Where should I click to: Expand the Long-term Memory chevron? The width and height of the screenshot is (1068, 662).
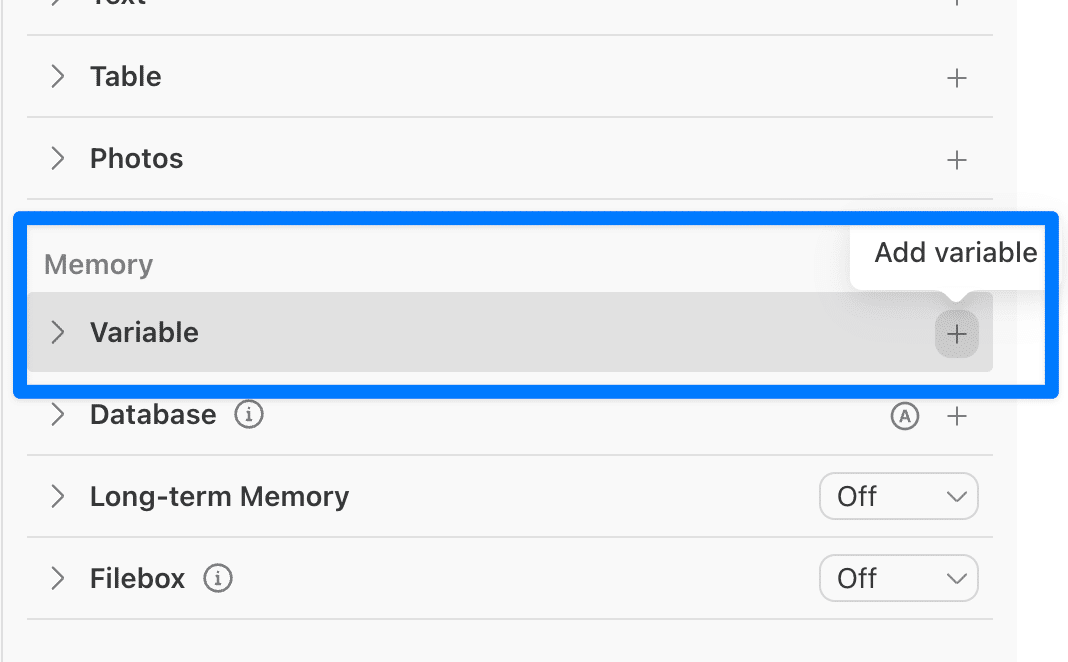tap(58, 497)
